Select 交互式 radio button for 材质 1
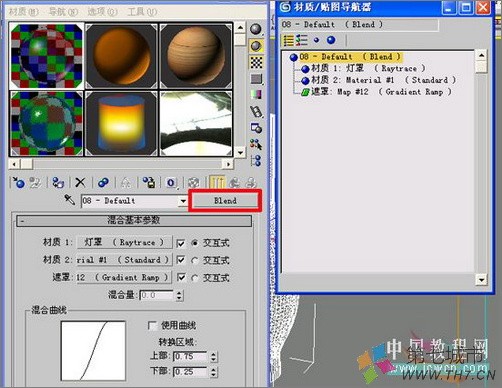 point(195,243)
